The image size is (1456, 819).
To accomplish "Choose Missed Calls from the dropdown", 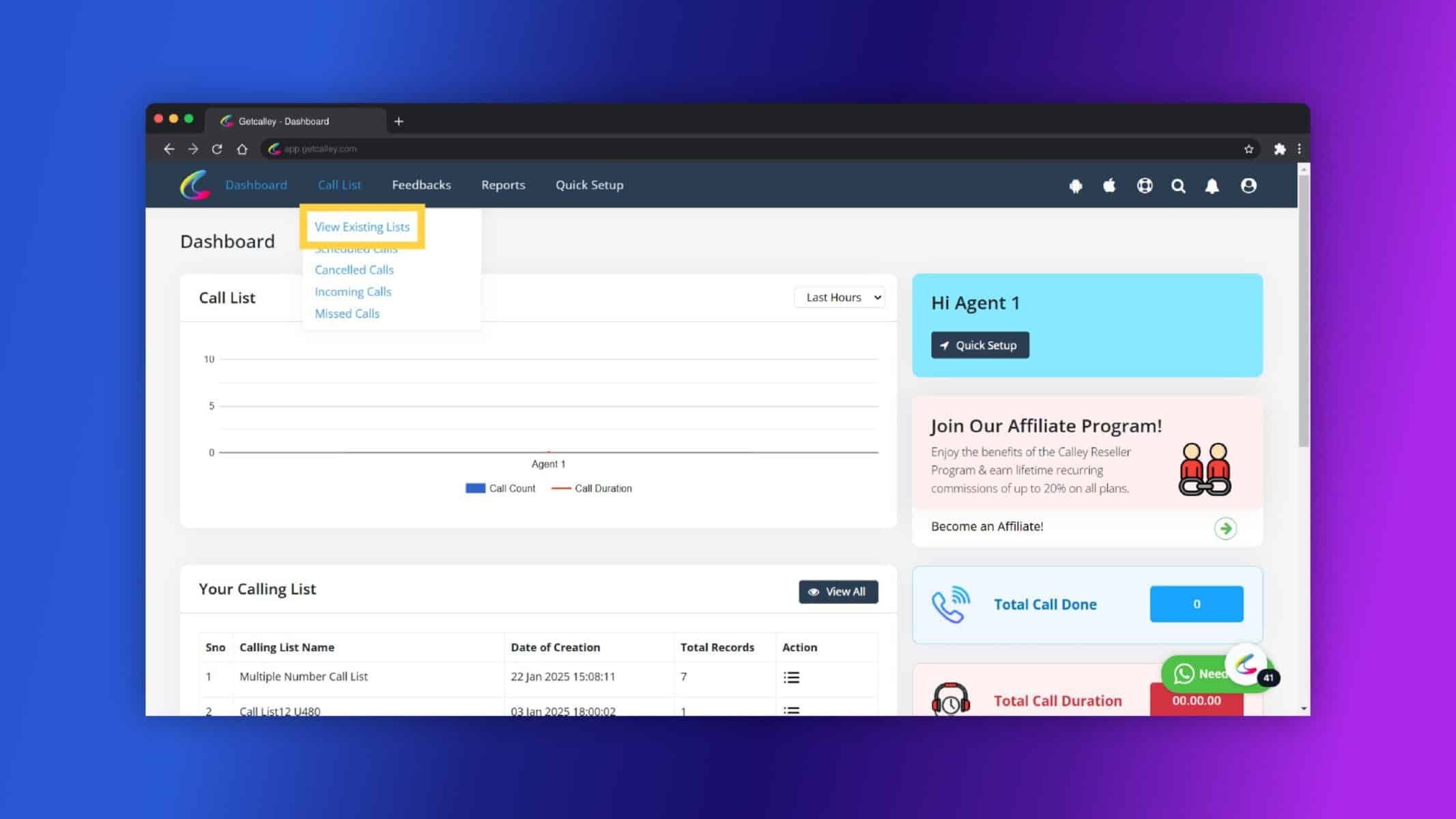I will click(x=347, y=313).
